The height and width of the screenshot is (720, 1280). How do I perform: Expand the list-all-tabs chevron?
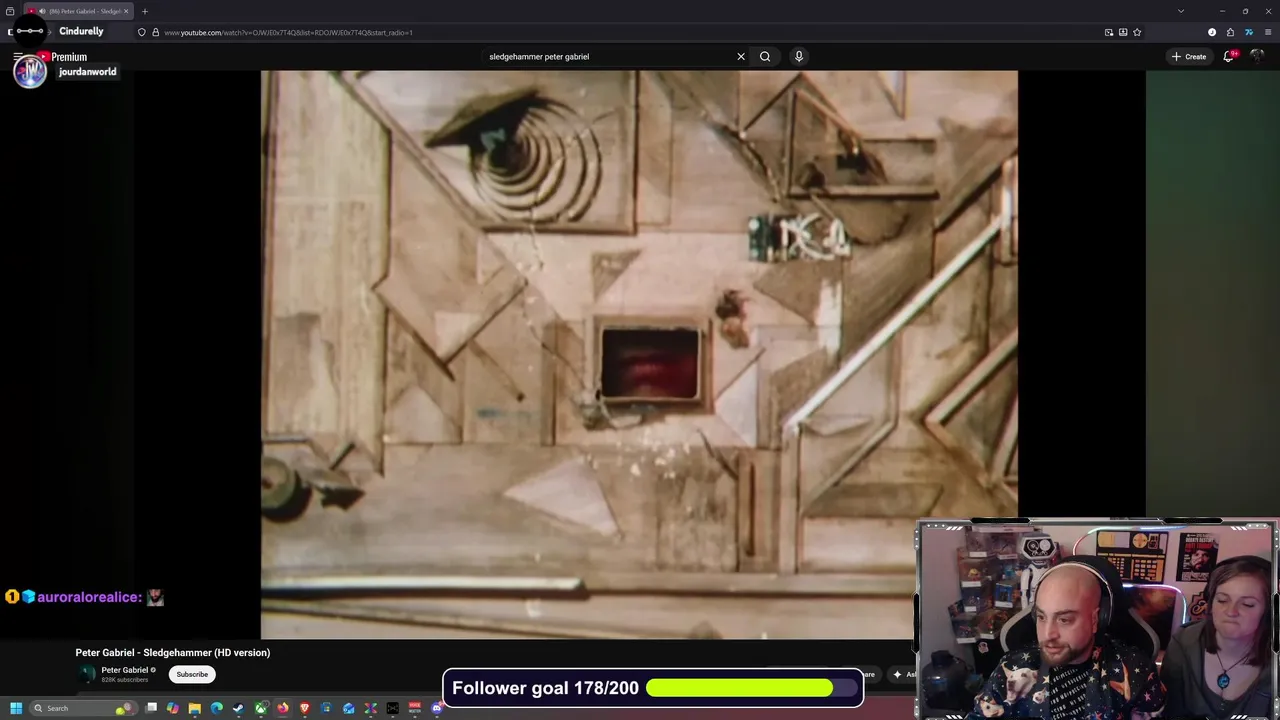1181,11
